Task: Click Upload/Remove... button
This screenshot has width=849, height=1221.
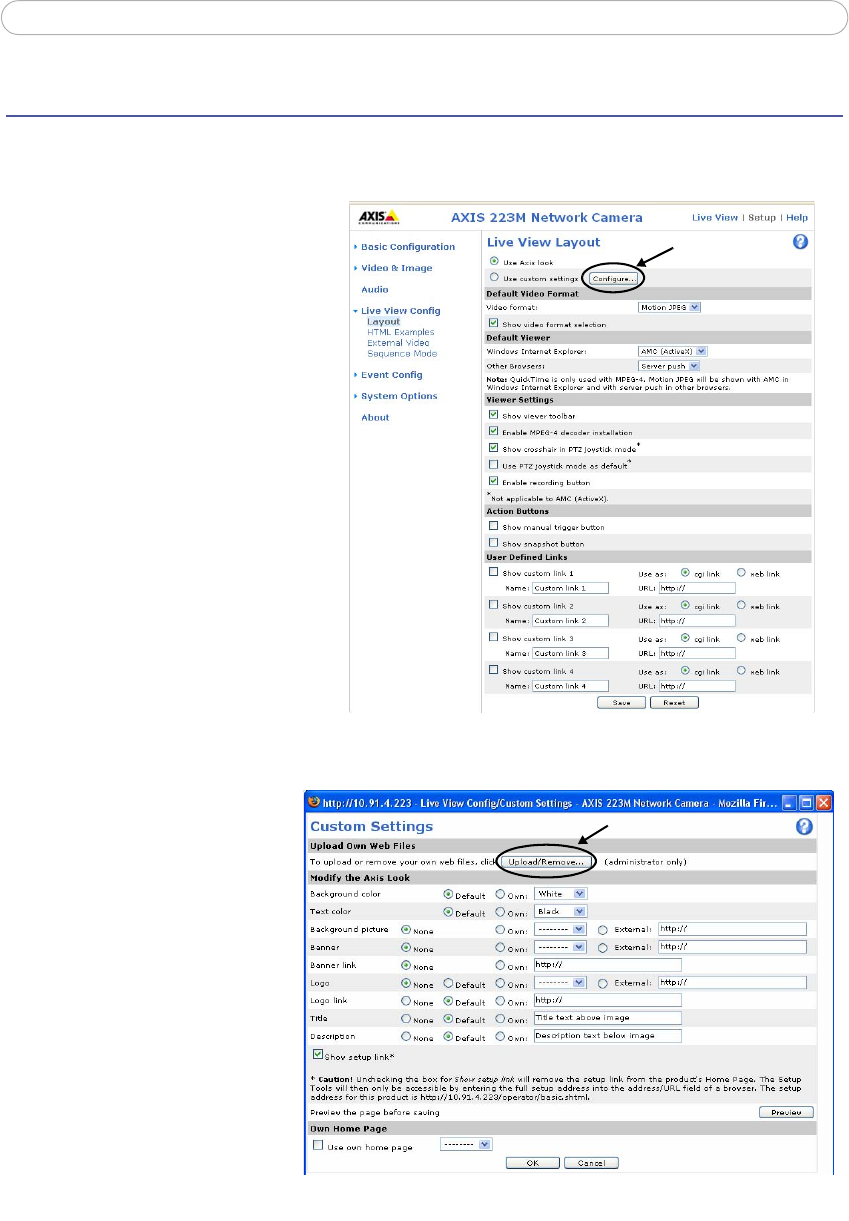Action: [x=548, y=861]
